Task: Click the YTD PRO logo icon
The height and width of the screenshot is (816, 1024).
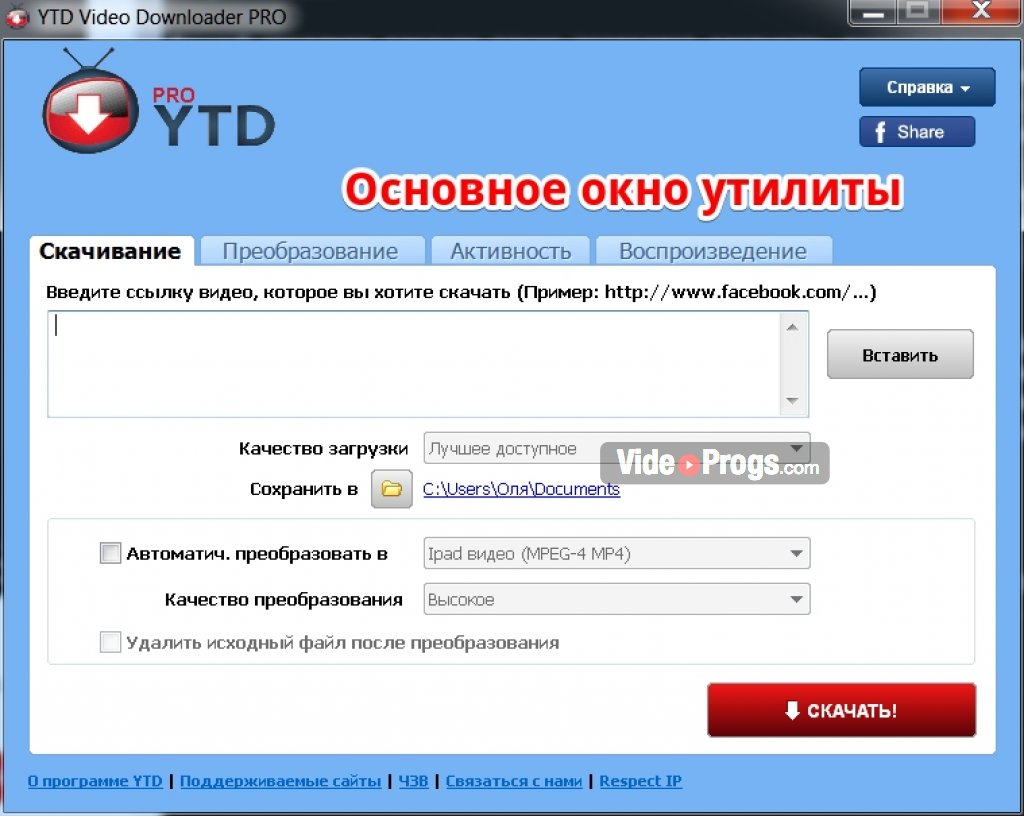Action: pos(90,102)
